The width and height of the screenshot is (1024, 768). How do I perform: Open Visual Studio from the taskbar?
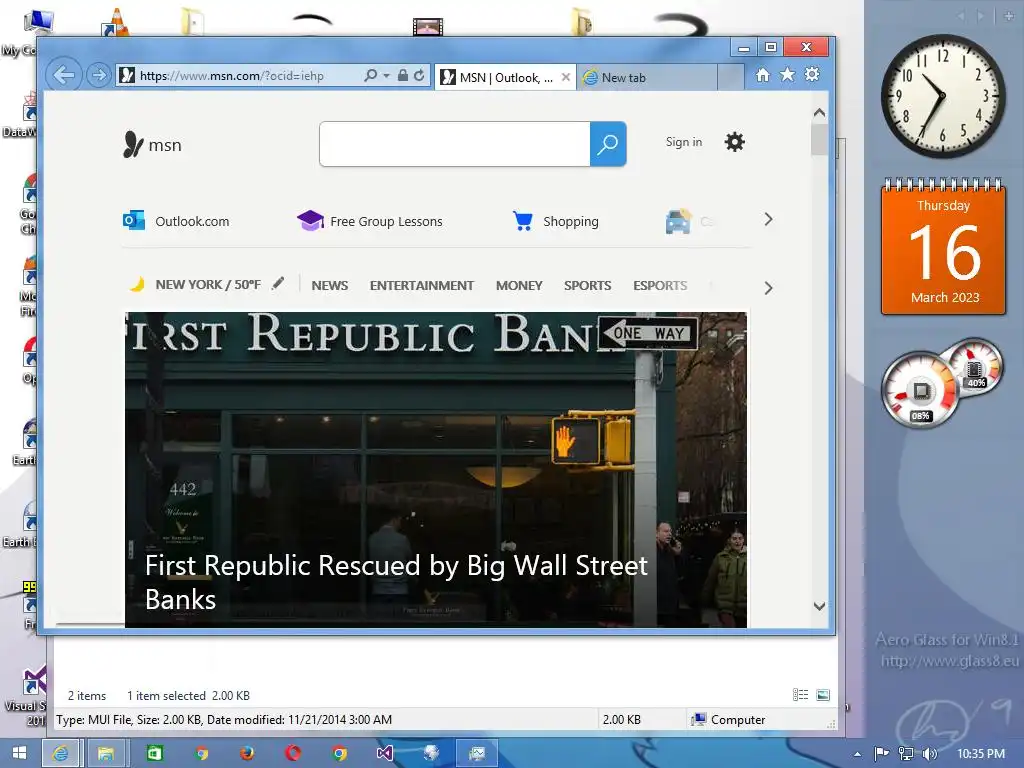pos(385,753)
